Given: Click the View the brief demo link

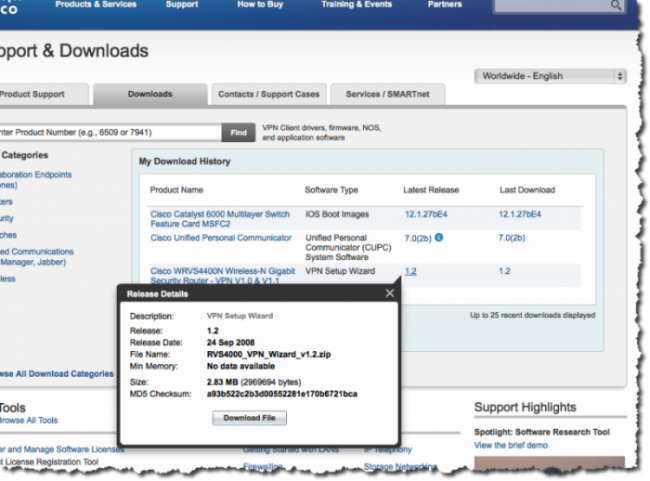Looking at the screenshot, I should (x=510, y=445).
